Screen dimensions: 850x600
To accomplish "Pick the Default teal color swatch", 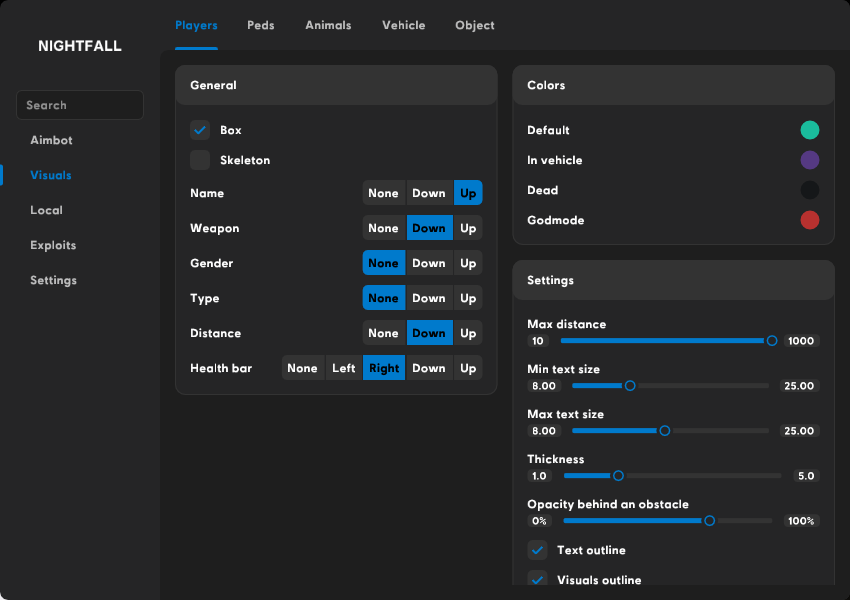I will coord(810,130).
